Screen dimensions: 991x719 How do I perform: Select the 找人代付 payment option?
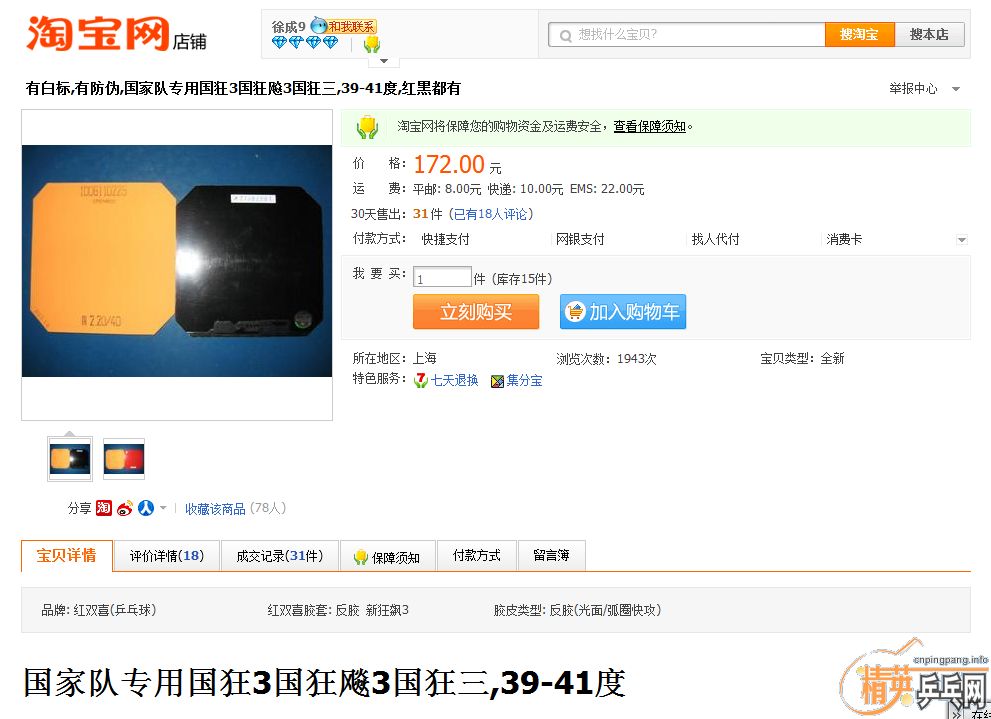[x=715, y=239]
